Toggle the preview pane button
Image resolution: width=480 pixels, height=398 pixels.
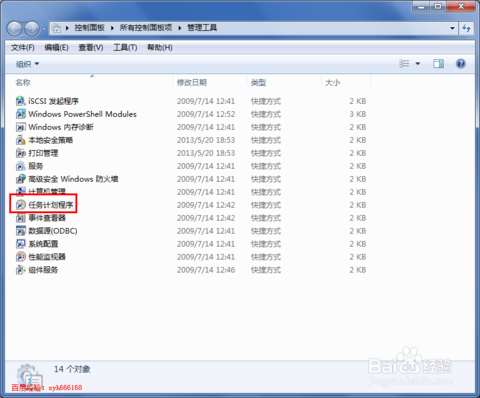pos(438,63)
